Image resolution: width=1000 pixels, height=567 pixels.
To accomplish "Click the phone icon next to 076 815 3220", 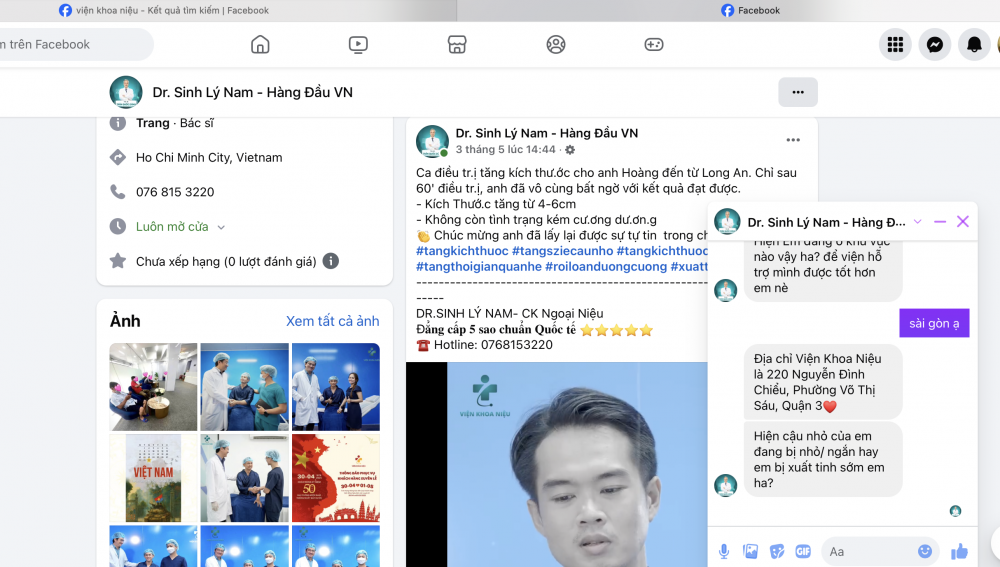I will click(117, 191).
